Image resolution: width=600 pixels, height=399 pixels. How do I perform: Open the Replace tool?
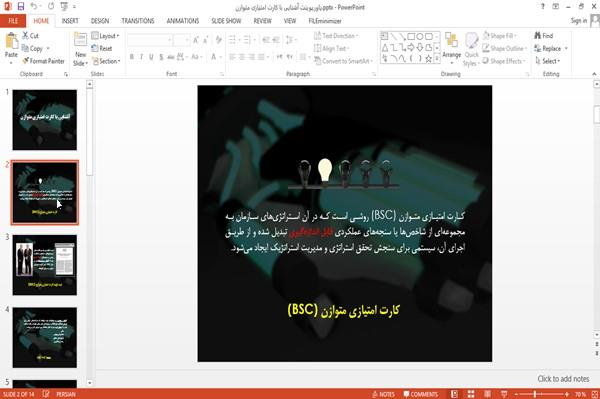click(548, 48)
